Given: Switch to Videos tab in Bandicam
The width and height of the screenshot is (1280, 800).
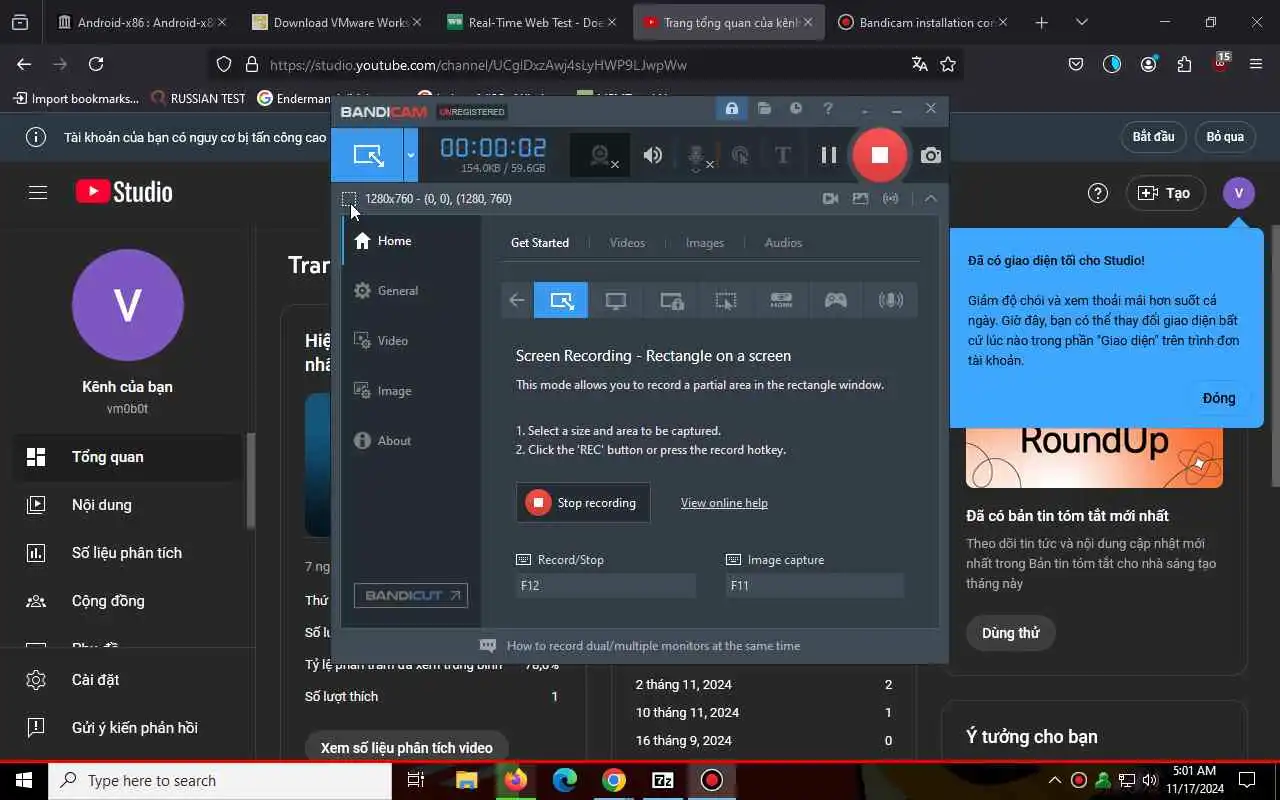Looking at the screenshot, I should 627,243.
